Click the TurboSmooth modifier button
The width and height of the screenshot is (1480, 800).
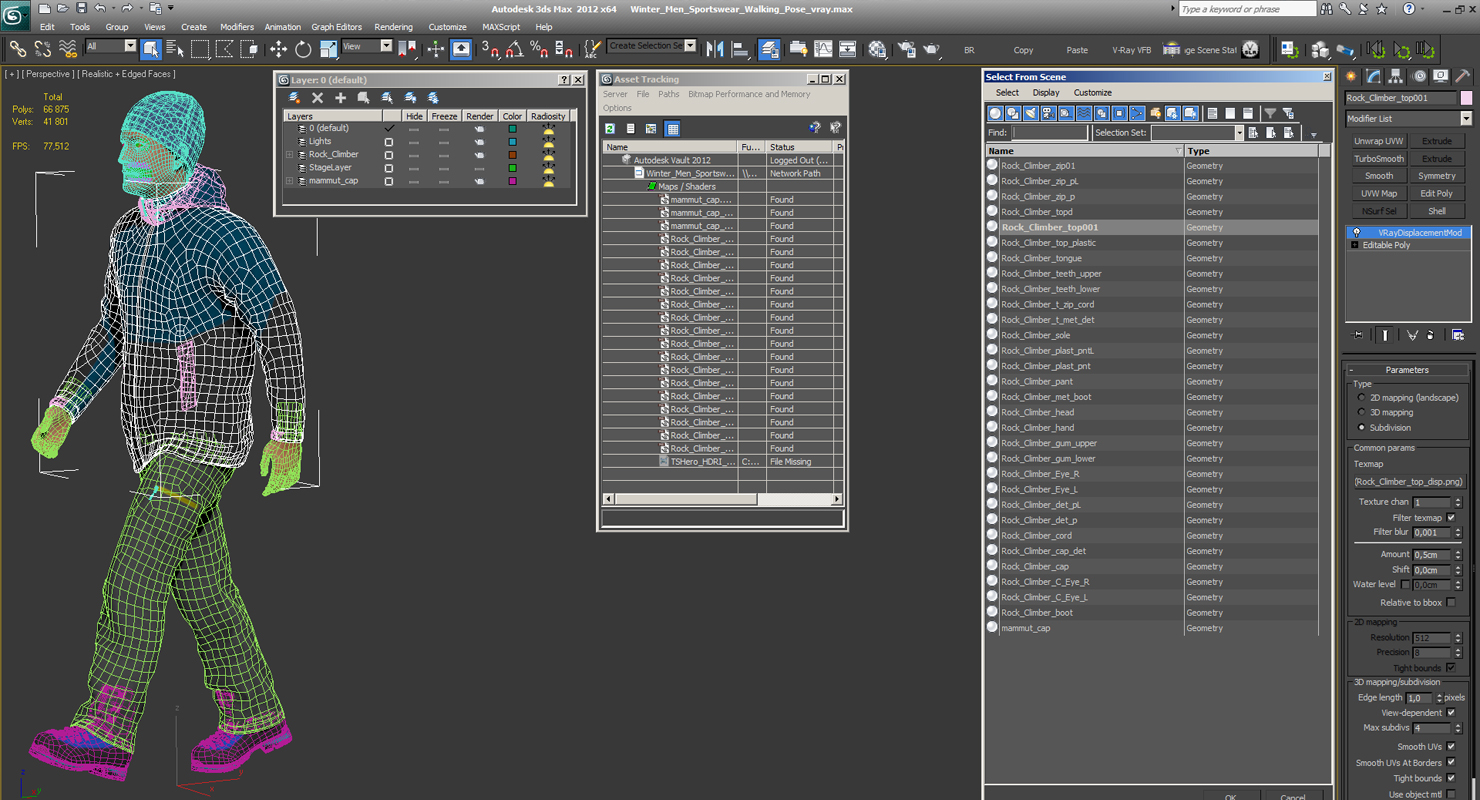coord(1379,158)
